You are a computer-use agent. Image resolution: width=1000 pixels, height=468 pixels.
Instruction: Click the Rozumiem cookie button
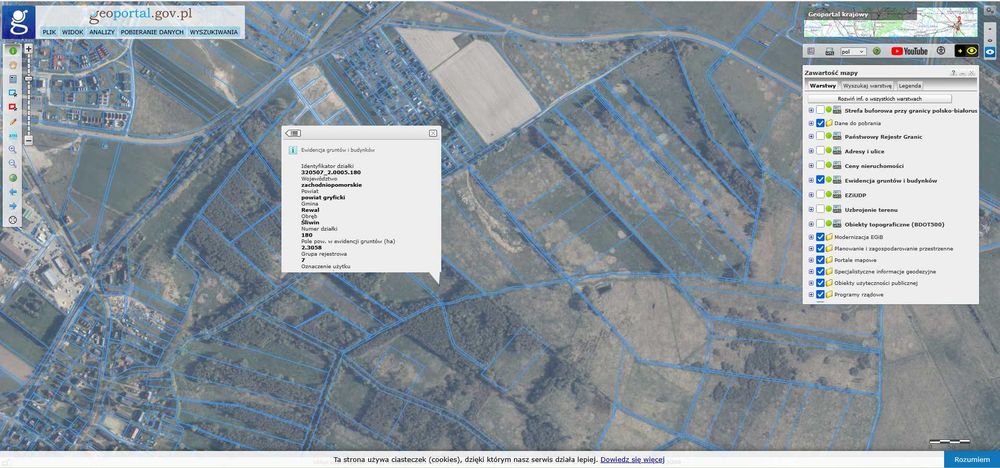point(972,460)
